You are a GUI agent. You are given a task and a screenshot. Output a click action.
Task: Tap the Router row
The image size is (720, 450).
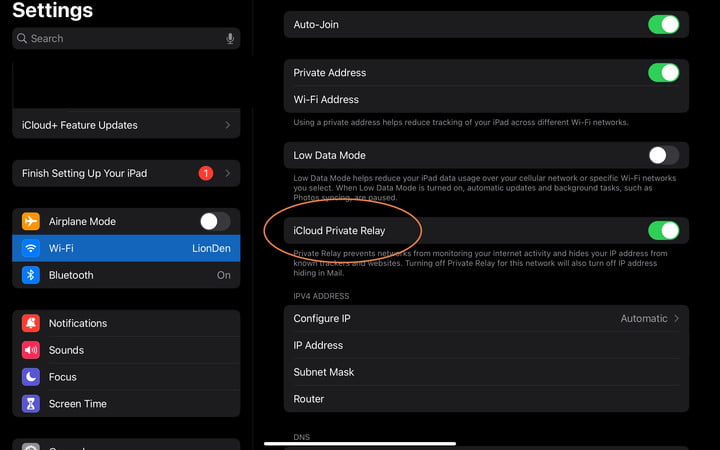click(x=486, y=399)
